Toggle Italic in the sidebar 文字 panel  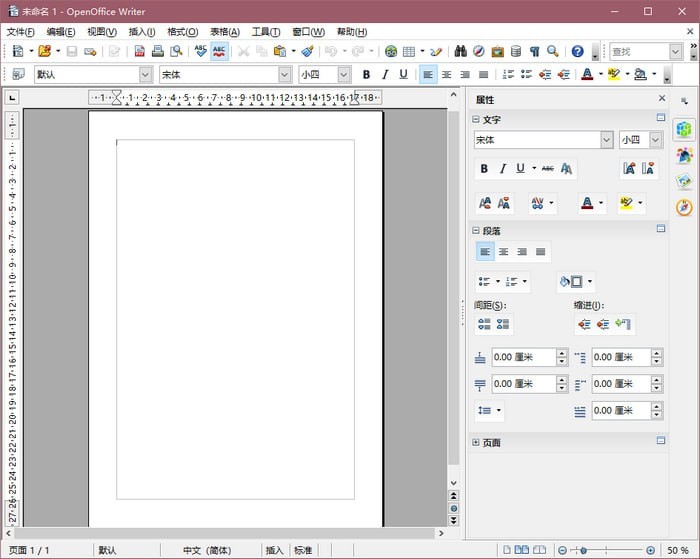[503, 169]
